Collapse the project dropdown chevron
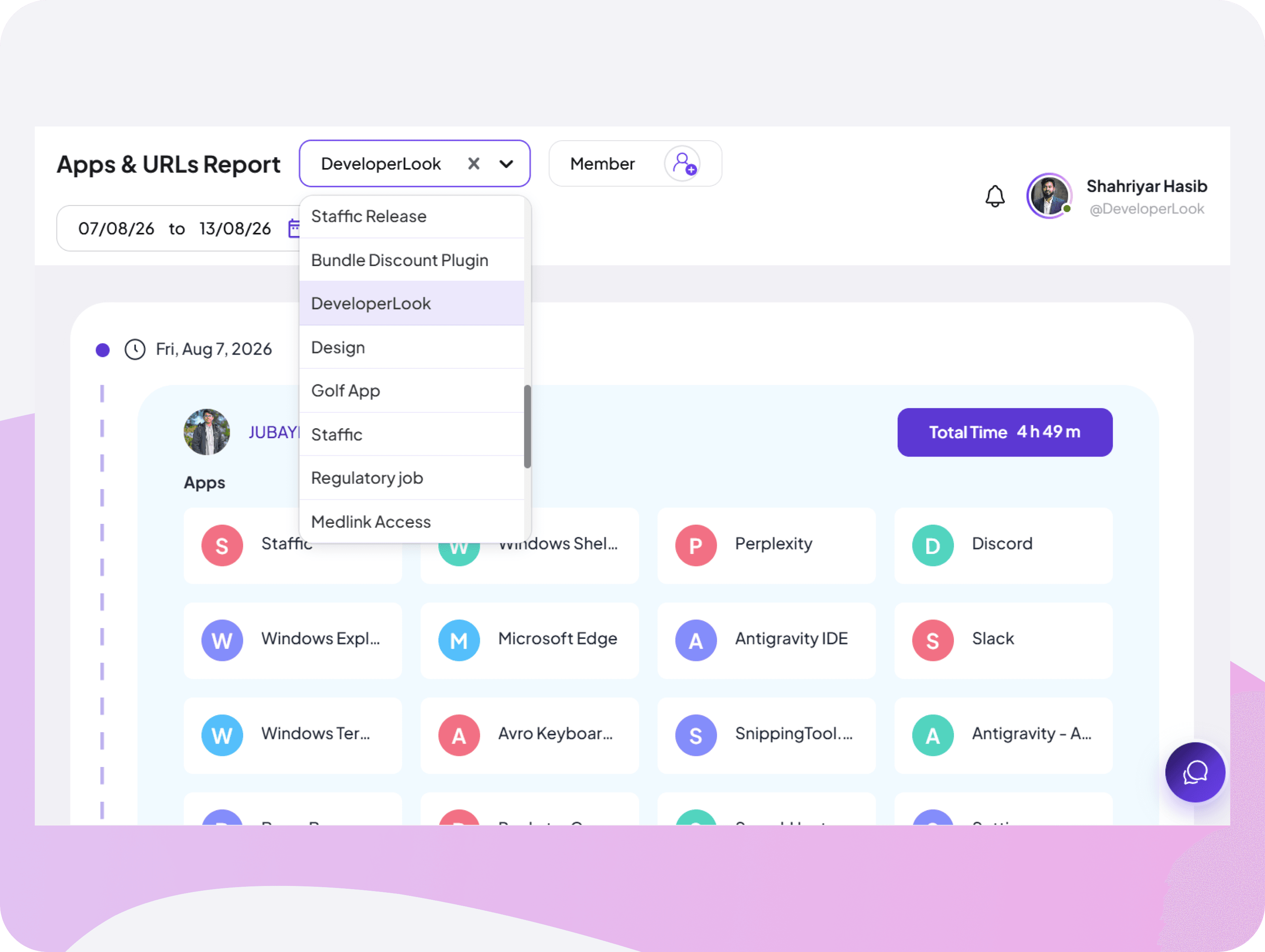 [x=506, y=164]
